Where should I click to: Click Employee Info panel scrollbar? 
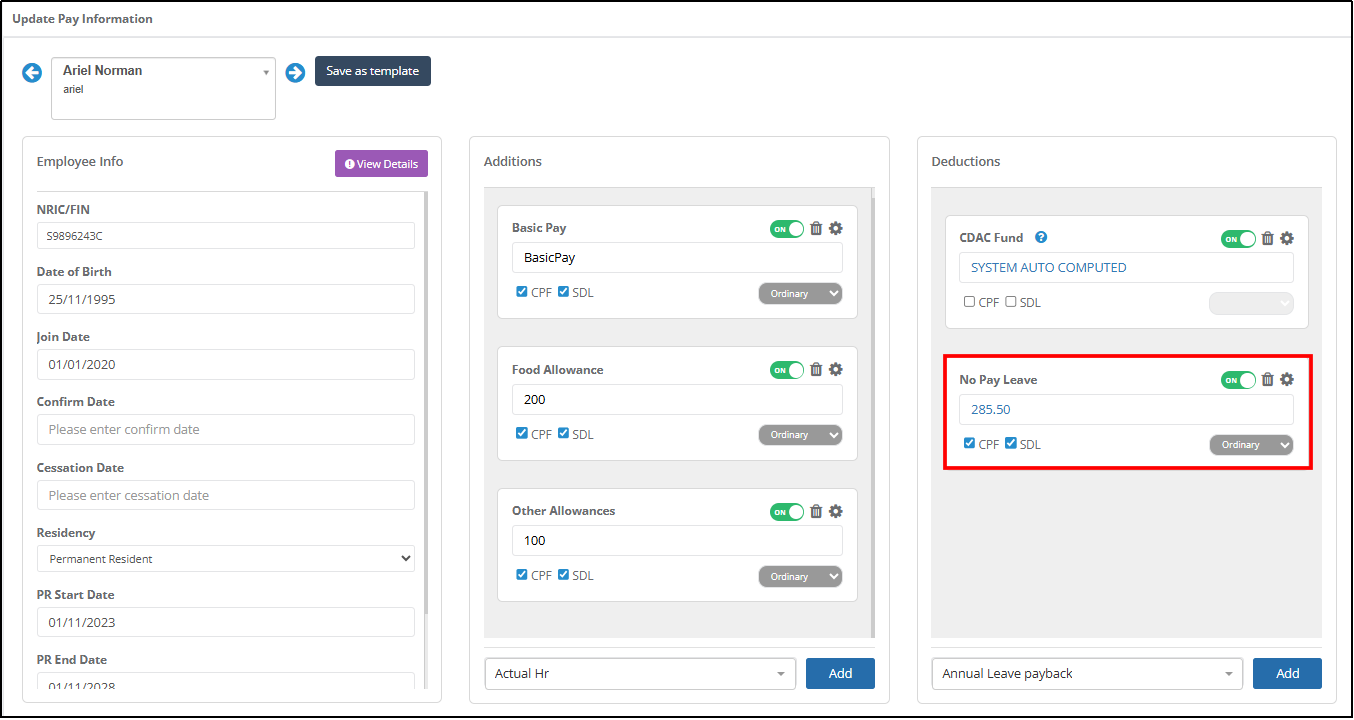(x=427, y=402)
